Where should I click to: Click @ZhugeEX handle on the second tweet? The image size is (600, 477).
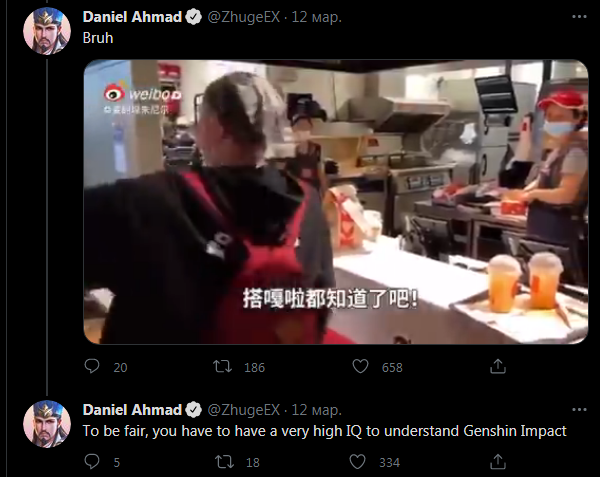244,410
